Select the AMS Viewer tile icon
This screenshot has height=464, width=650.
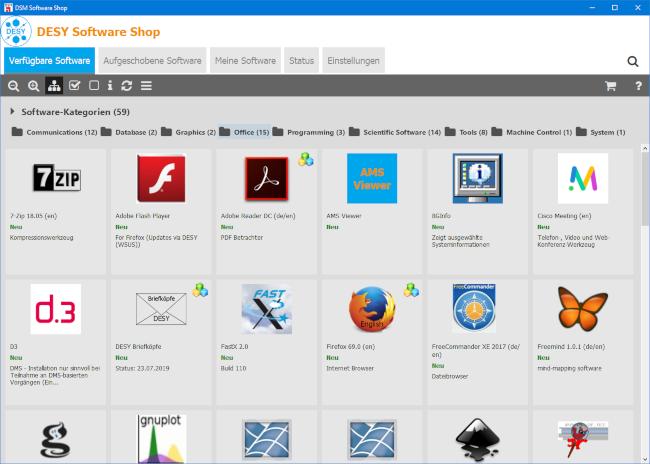tap(372, 178)
